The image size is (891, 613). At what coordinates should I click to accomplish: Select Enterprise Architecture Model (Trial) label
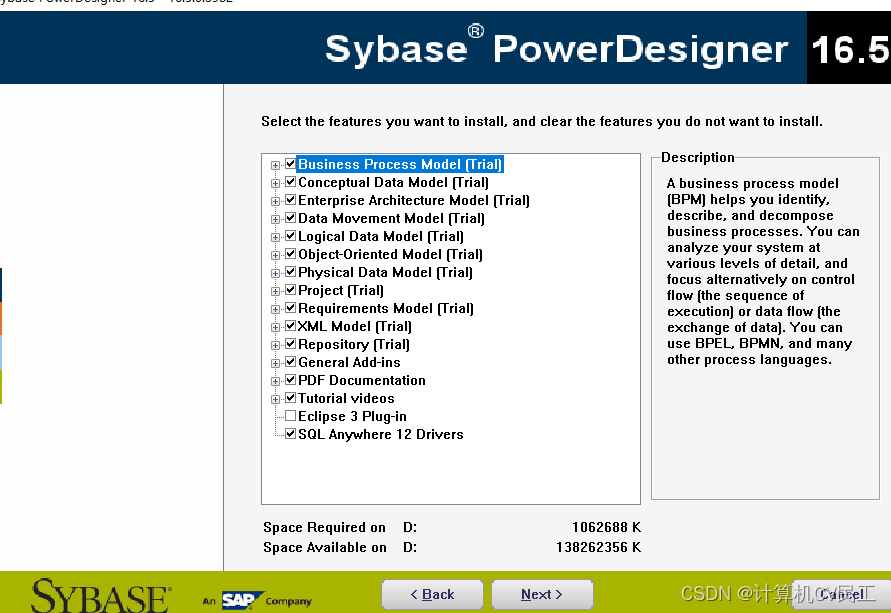click(414, 200)
